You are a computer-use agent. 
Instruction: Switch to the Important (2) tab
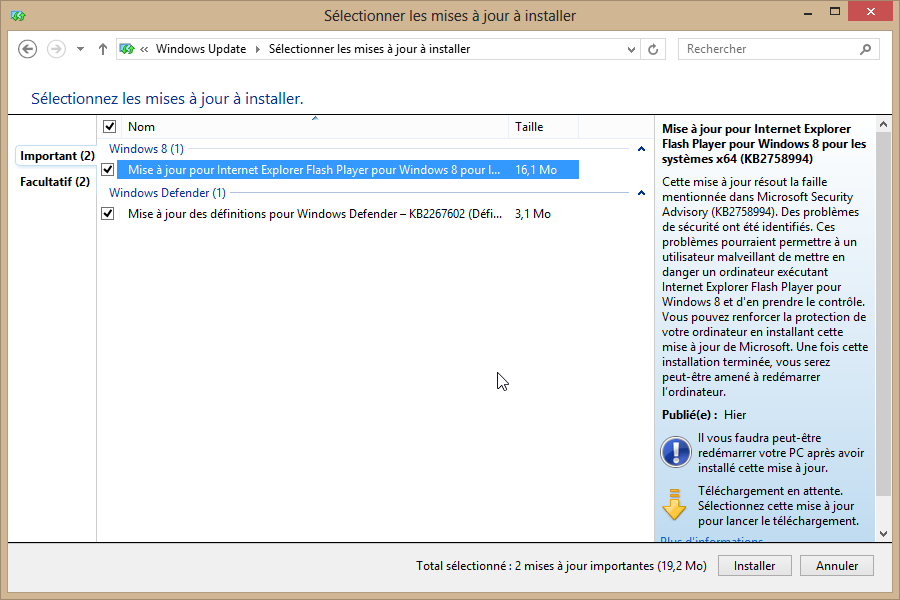[56, 156]
